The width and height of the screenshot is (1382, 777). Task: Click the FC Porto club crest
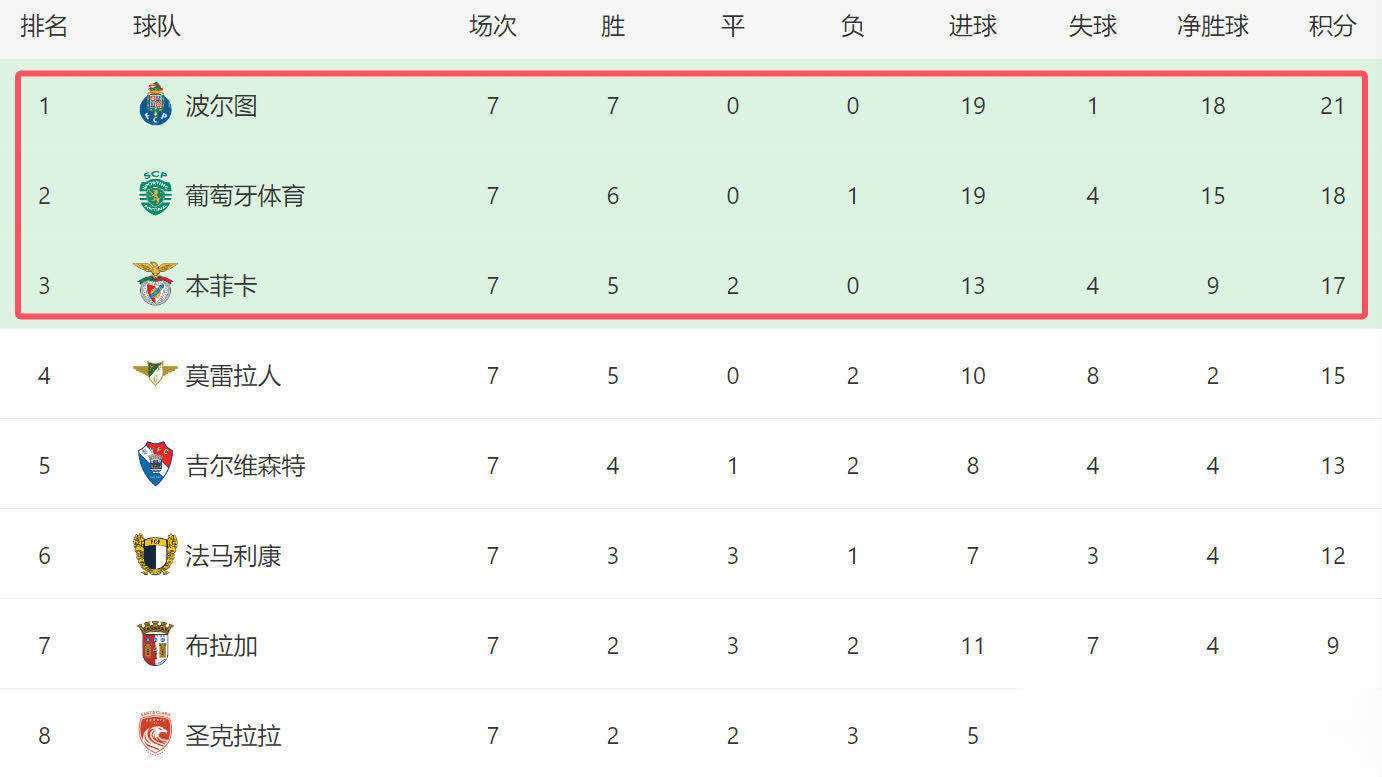[155, 105]
